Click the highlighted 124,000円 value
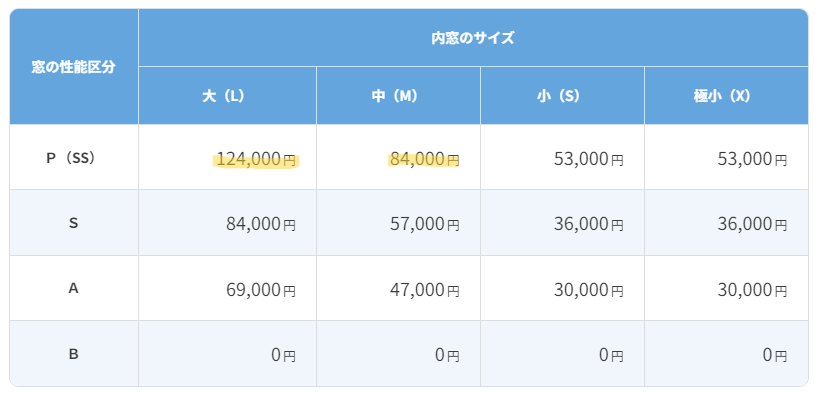Screen dimensions: 821x395 [256, 160]
